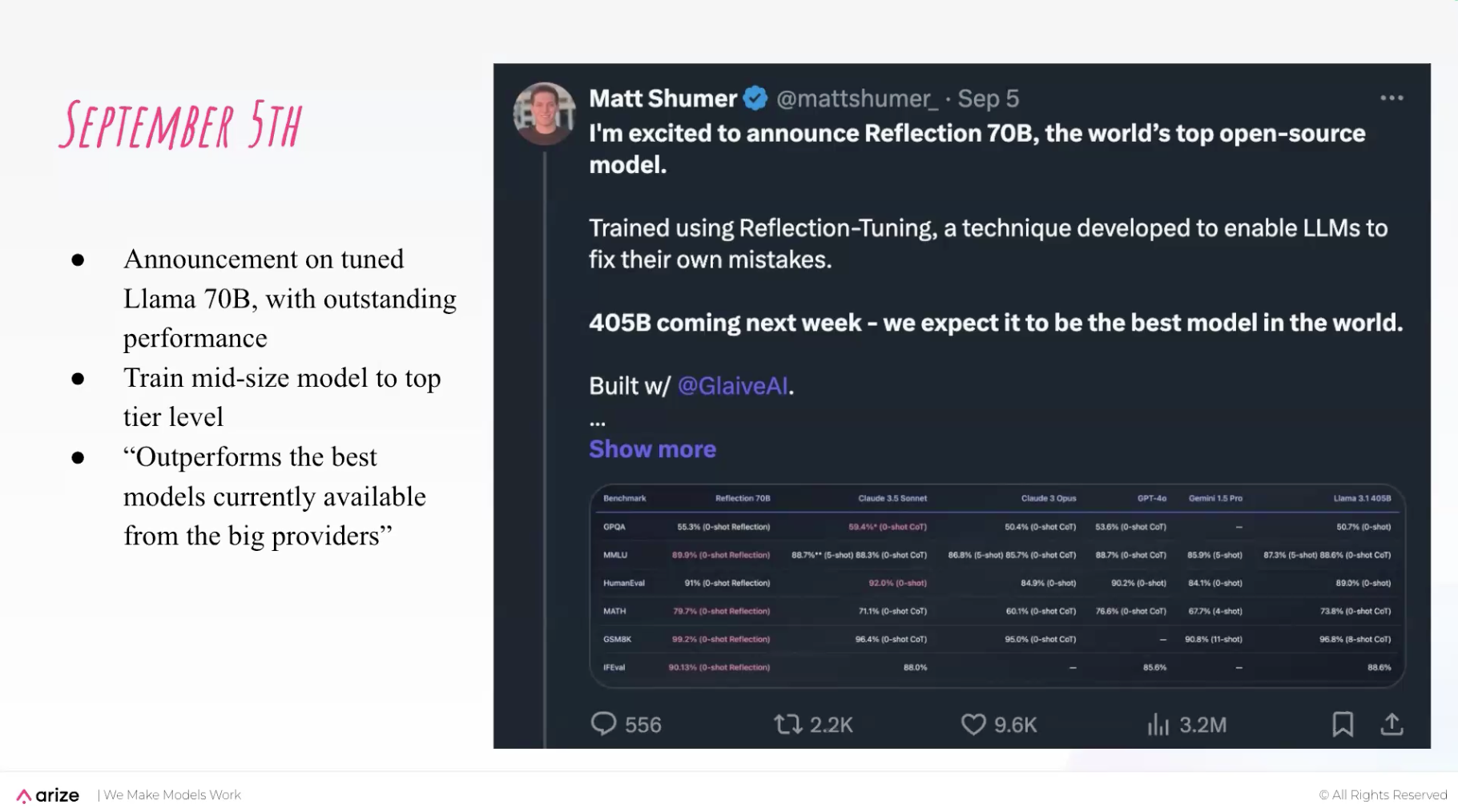Click Matt Shumer's profile picture
1458x812 pixels.
click(544, 114)
